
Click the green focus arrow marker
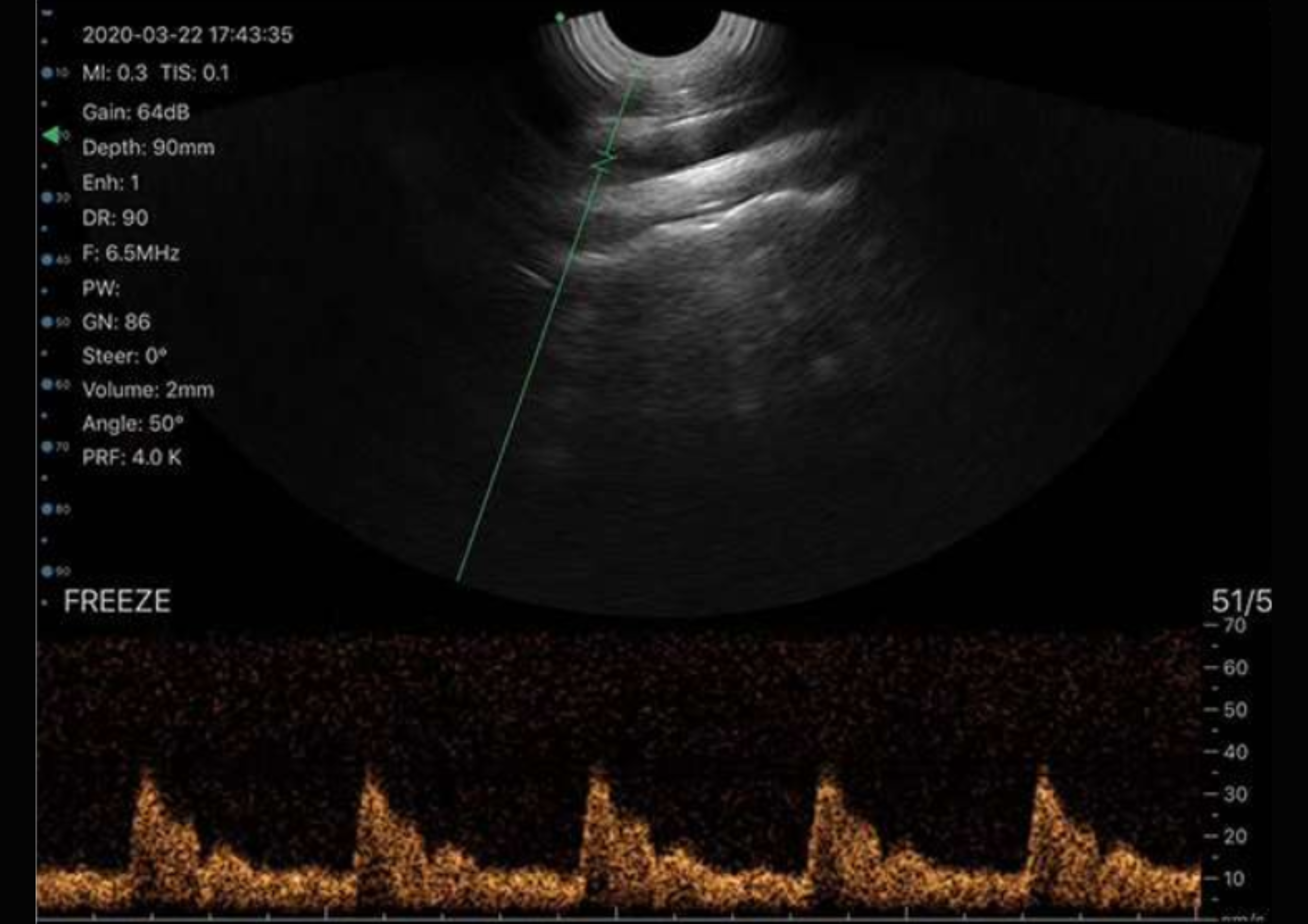click(52, 135)
